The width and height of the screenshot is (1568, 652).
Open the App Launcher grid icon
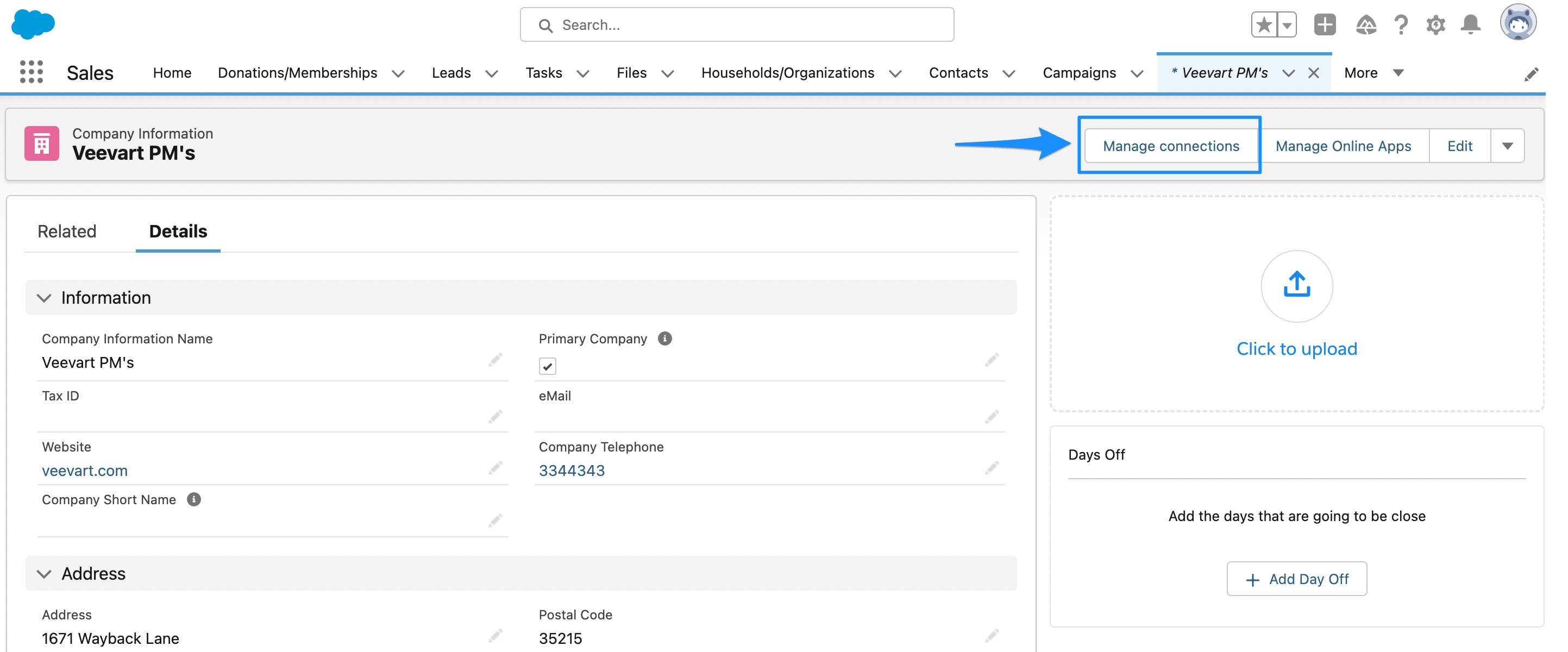click(x=32, y=72)
